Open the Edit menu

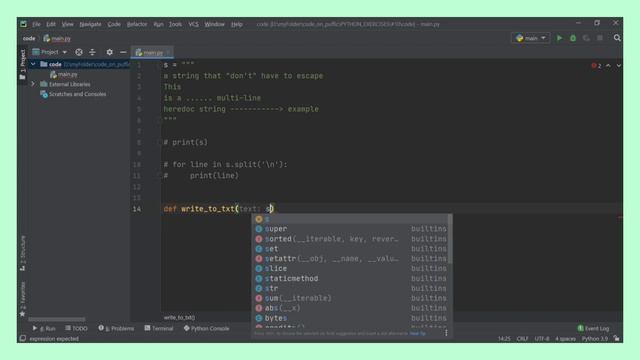51,24
